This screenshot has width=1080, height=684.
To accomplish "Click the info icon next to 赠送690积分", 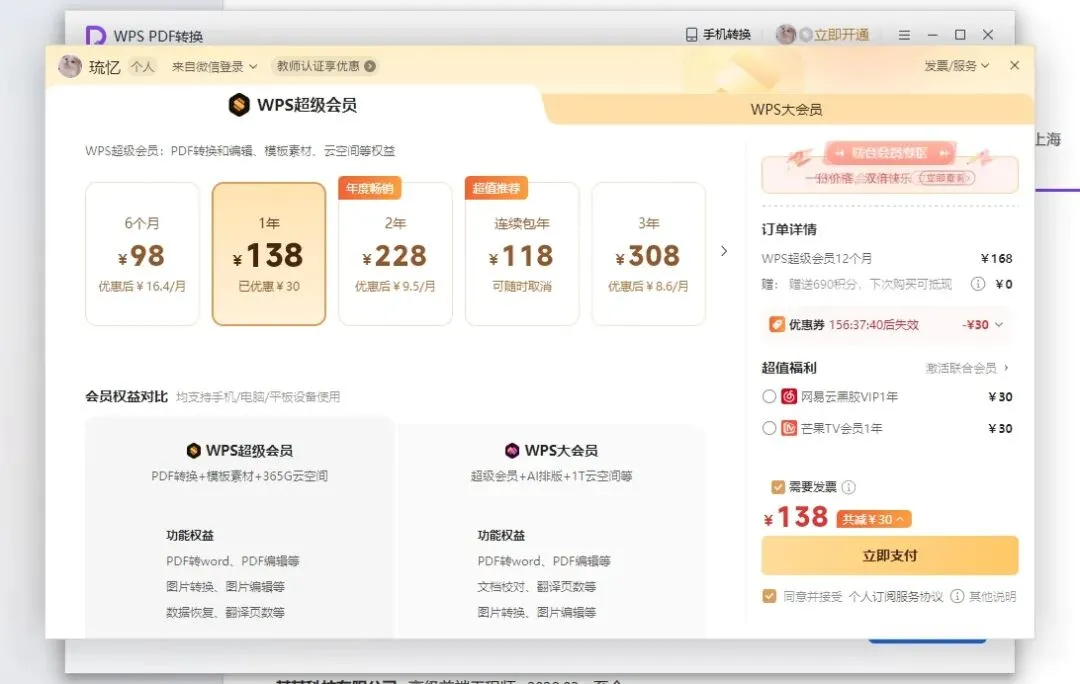I will 977,284.
